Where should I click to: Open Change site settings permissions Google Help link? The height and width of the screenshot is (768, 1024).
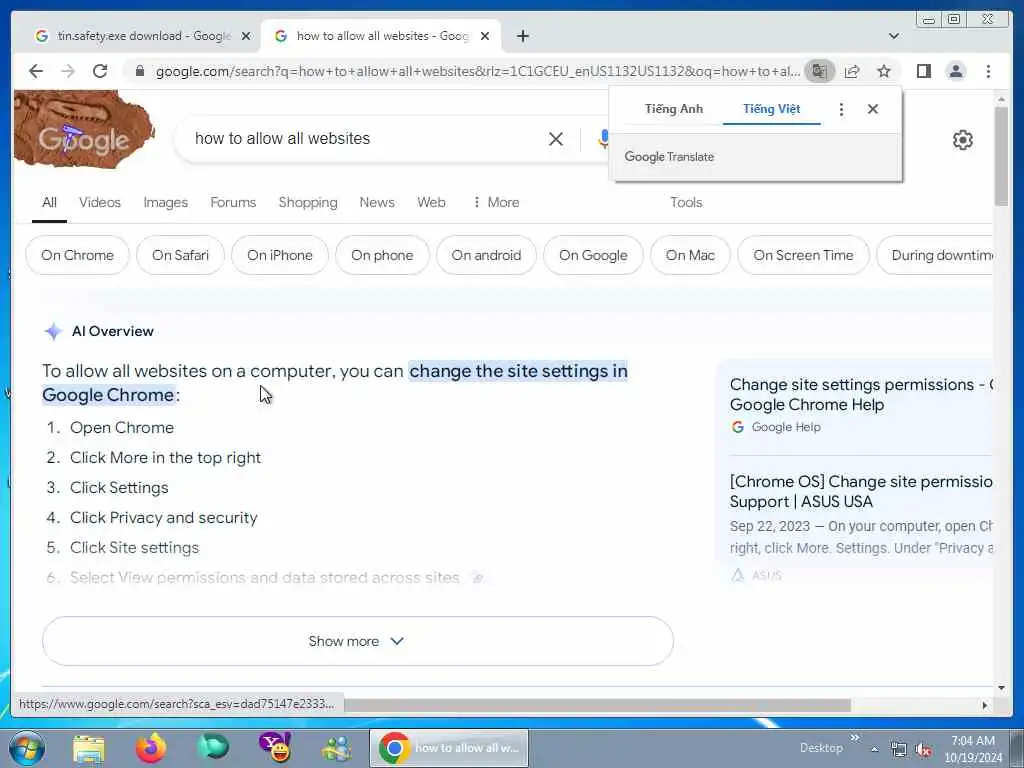[x=861, y=394]
